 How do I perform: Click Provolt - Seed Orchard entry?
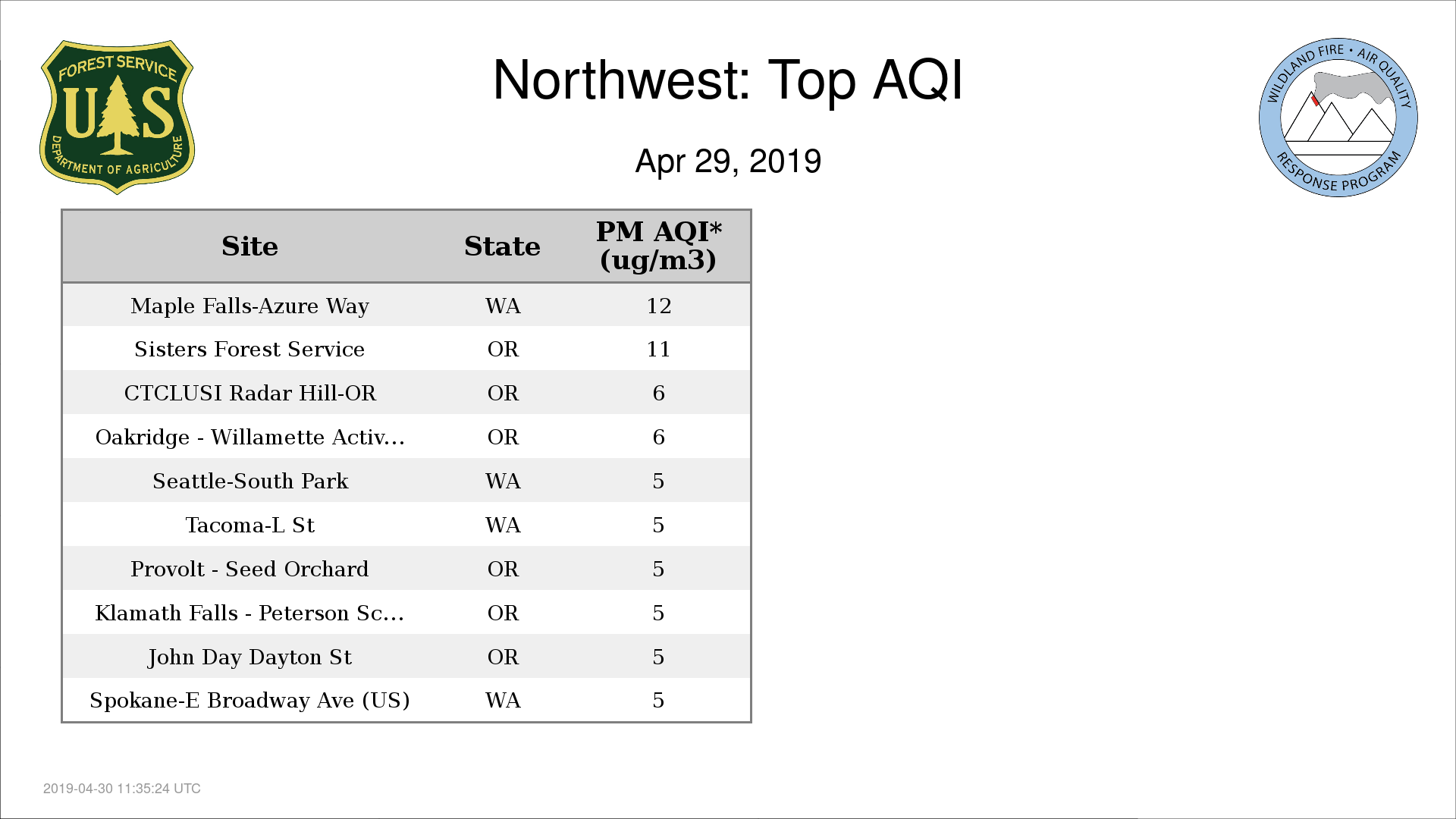pos(249,570)
